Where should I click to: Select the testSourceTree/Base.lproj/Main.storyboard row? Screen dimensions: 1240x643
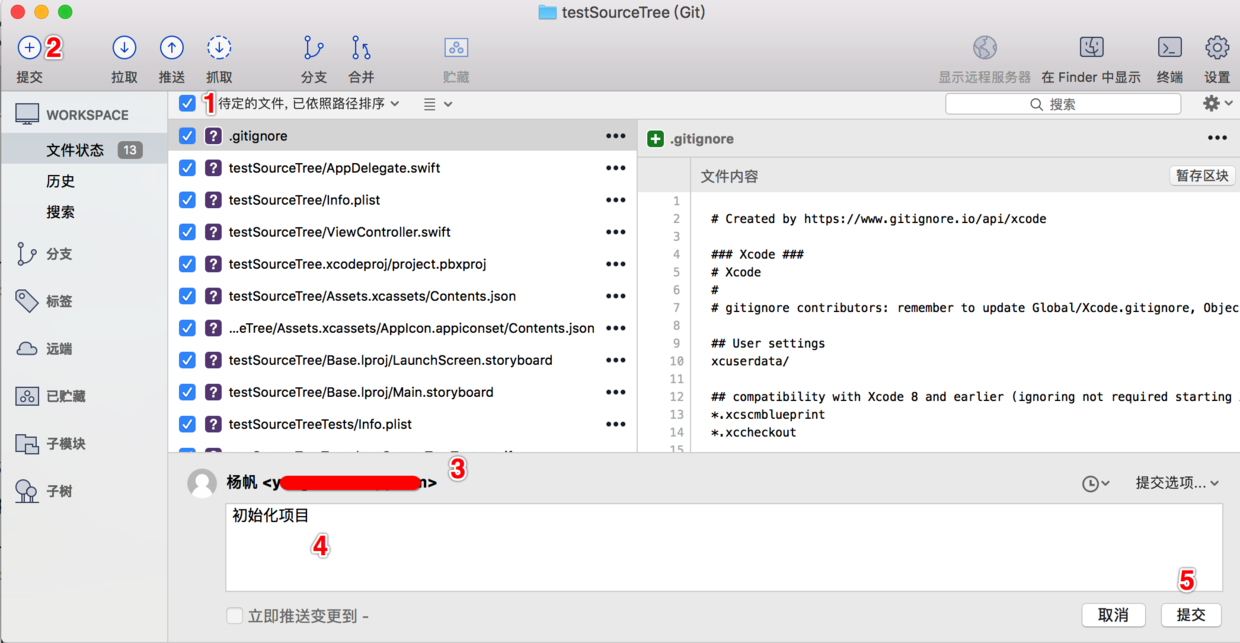[x=403, y=392]
